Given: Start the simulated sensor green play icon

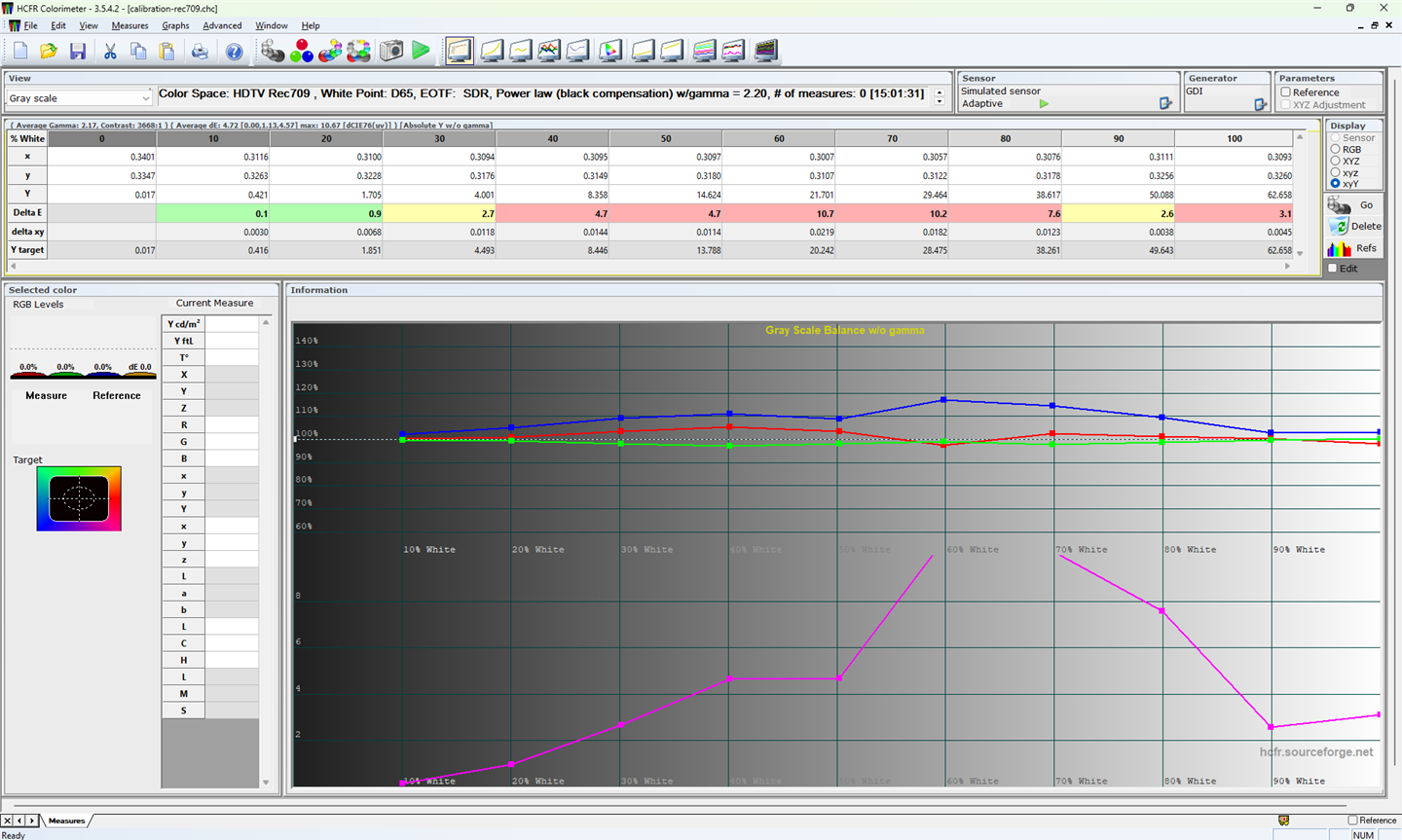Looking at the screenshot, I should coord(1044,103).
